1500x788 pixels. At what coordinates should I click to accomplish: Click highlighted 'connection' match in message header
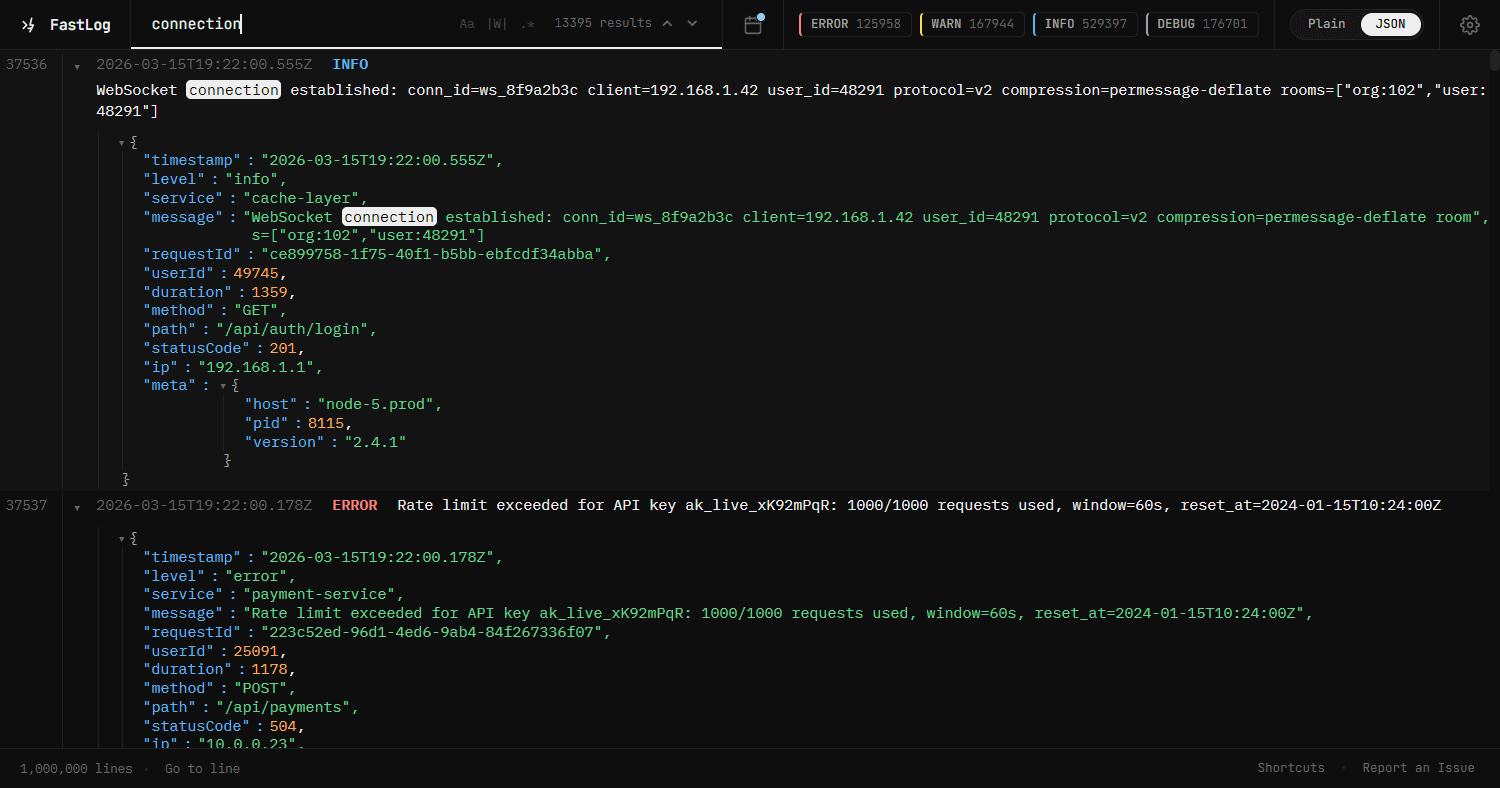click(234, 90)
